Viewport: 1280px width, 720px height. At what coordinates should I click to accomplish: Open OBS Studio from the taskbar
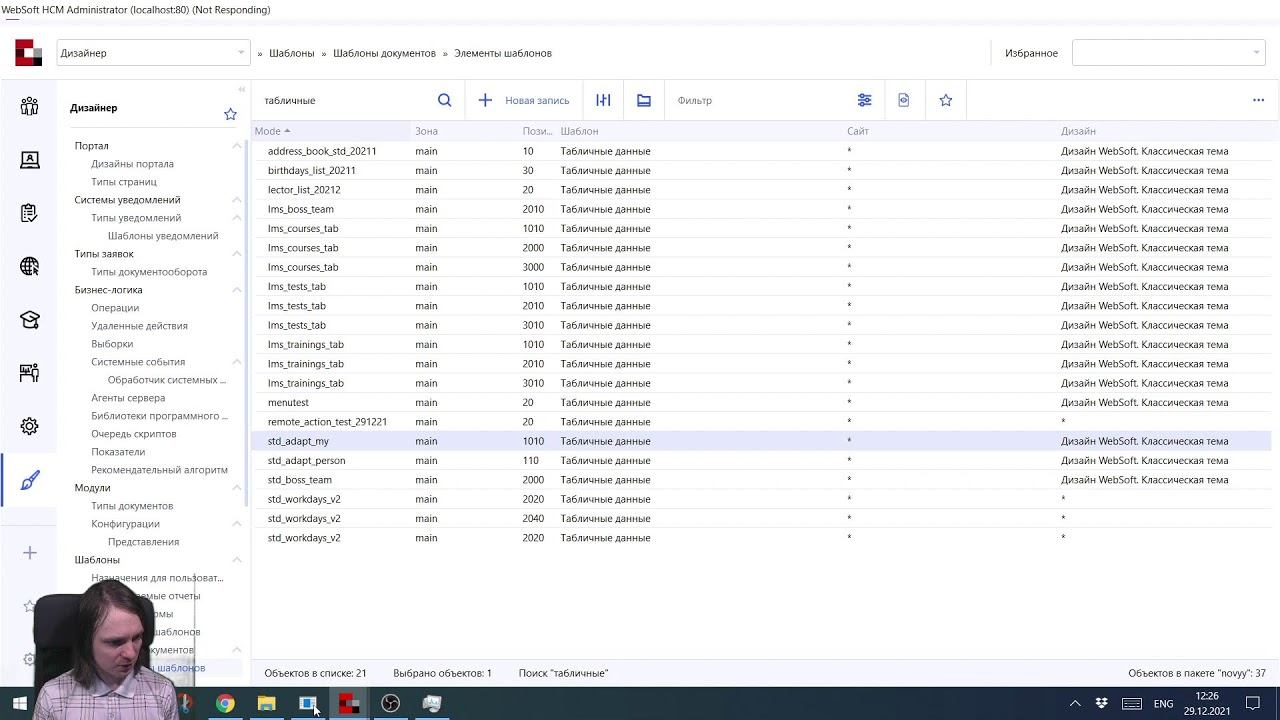(x=390, y=704)
